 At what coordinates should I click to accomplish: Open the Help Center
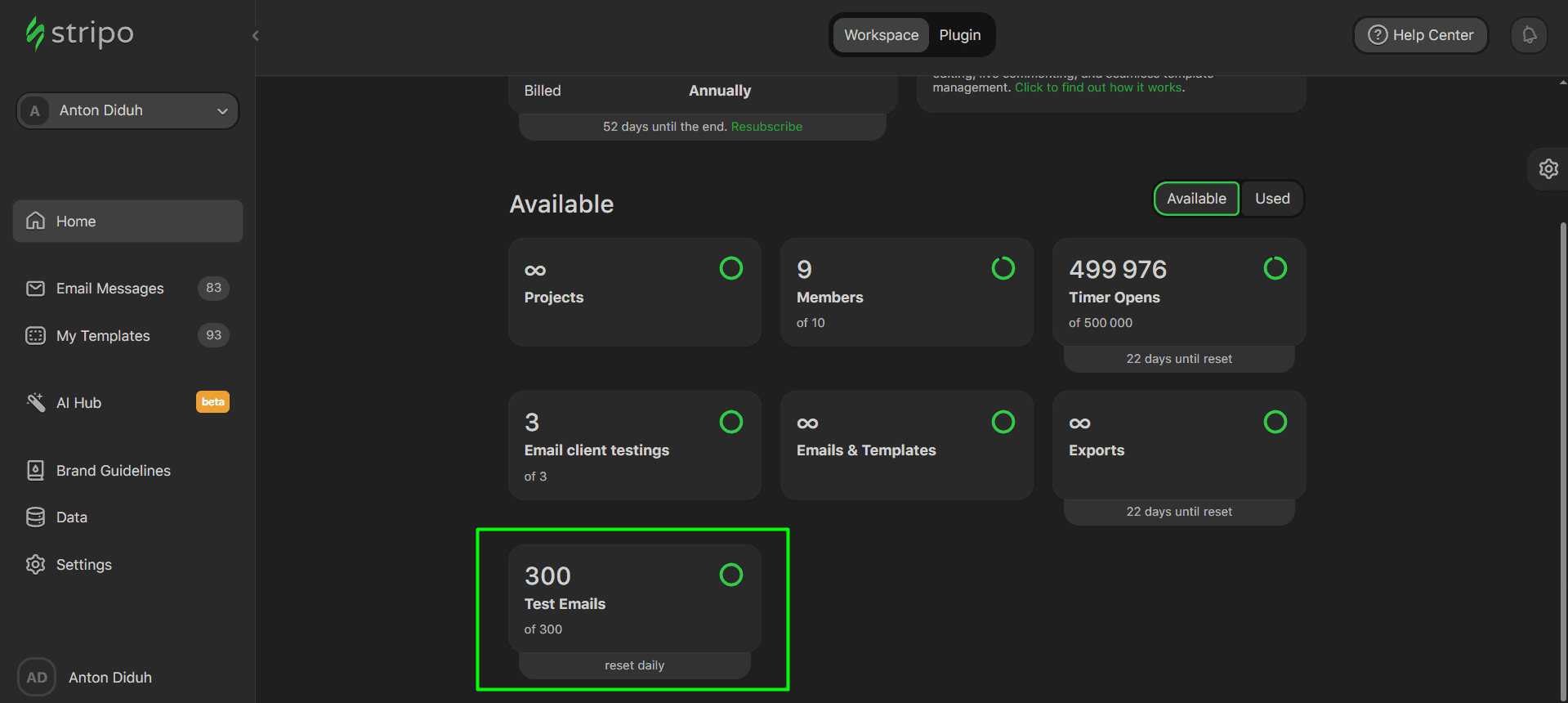pyautogui.click(x=1420, y=35)
